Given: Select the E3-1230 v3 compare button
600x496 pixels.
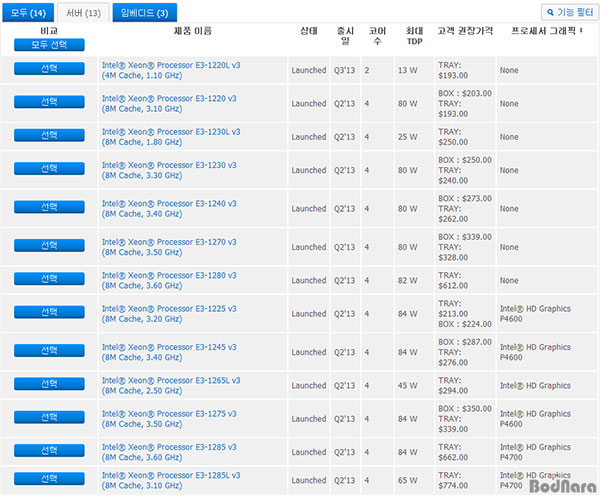Looking at the screenshot, I should [49, 168].
